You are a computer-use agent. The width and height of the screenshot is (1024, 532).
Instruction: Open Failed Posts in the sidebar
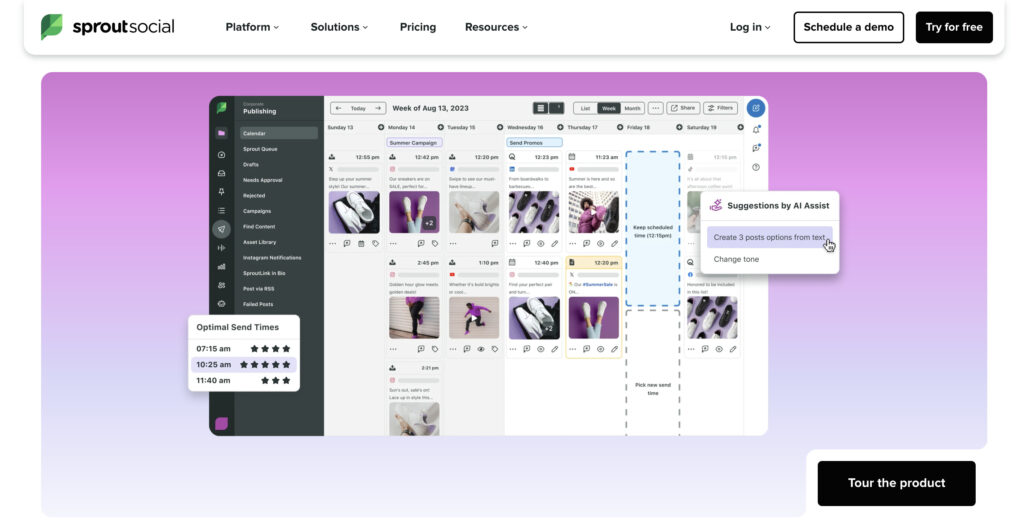click(258, 304)
